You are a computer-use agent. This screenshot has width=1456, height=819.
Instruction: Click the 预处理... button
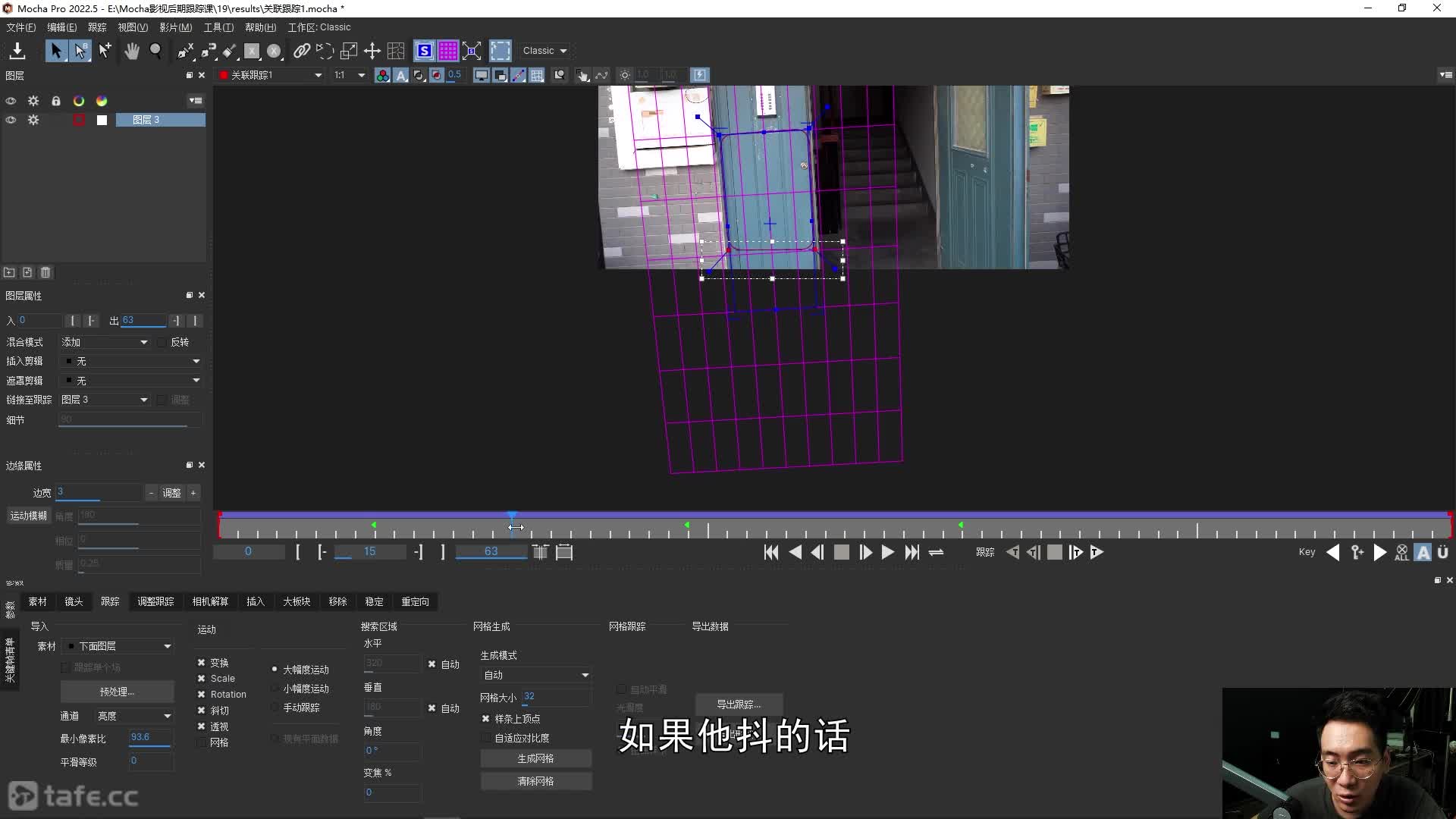[x=117, y=692]
